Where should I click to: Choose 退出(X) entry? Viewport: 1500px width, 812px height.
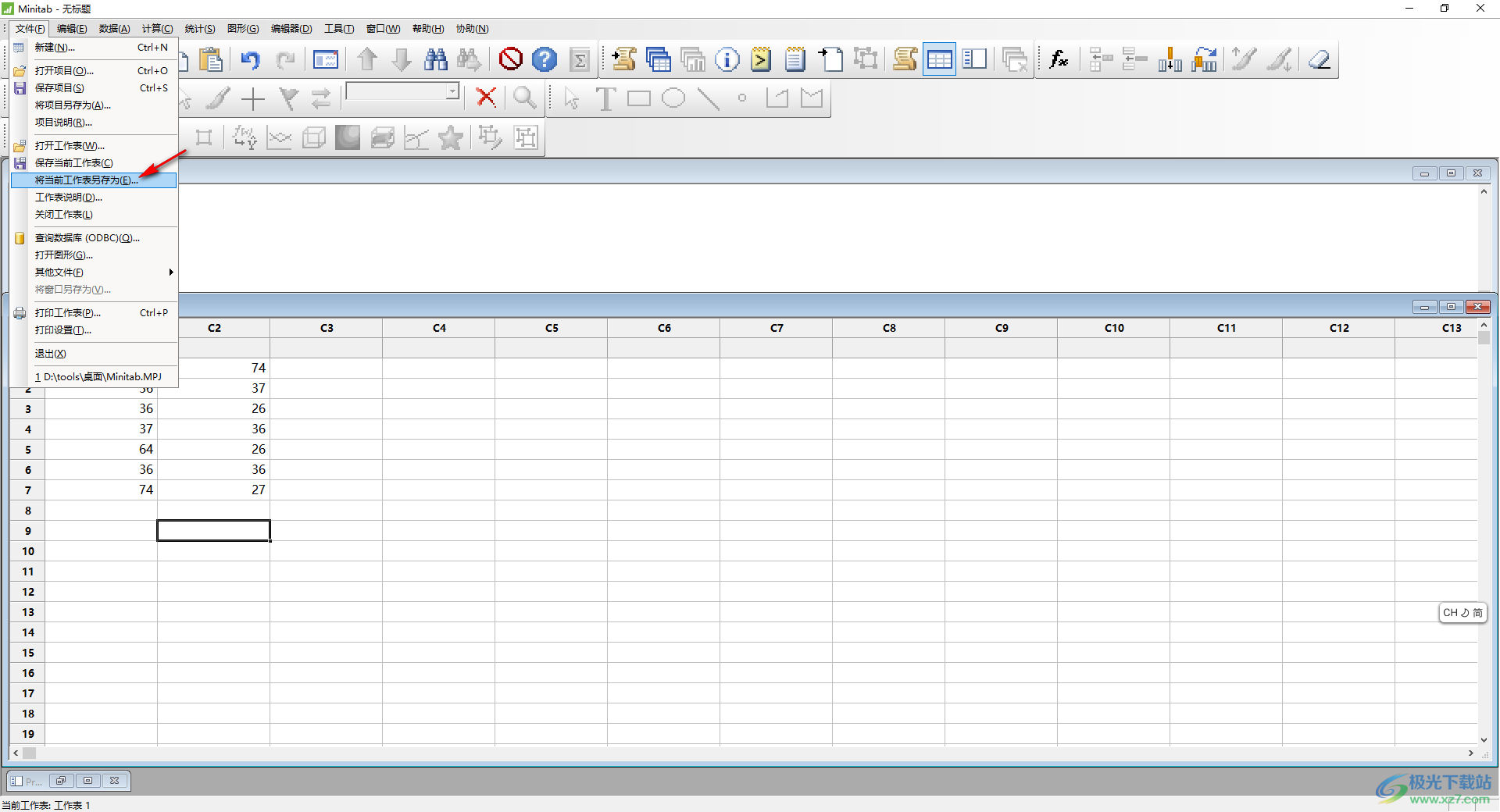coord(94,354)
